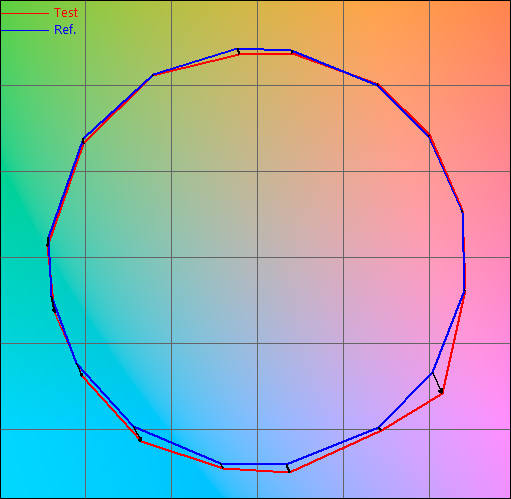Image resolution: width=511 pixels, height=499 pixels.
Task: Select the blue line sample in the legend
Action: [x=25, y=31]
